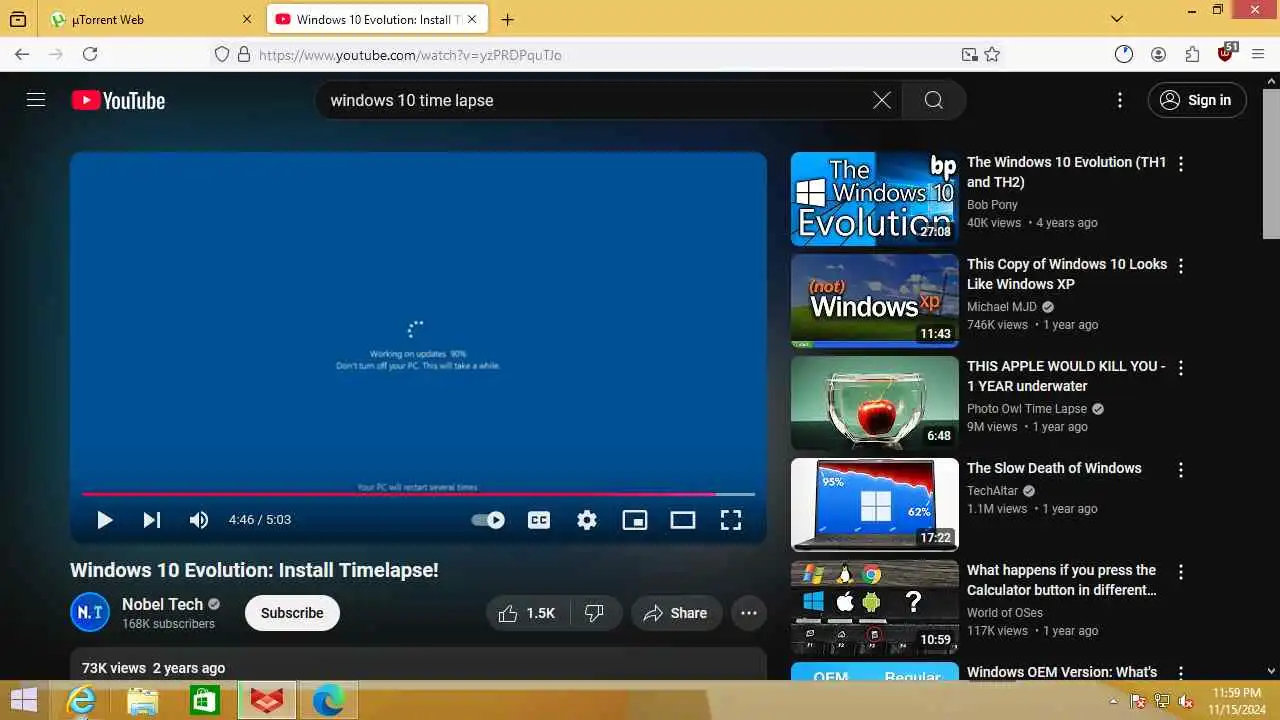Open options for Calculator button video
The width and height of the screenshot is (1280, 720).
(1181, 572)
